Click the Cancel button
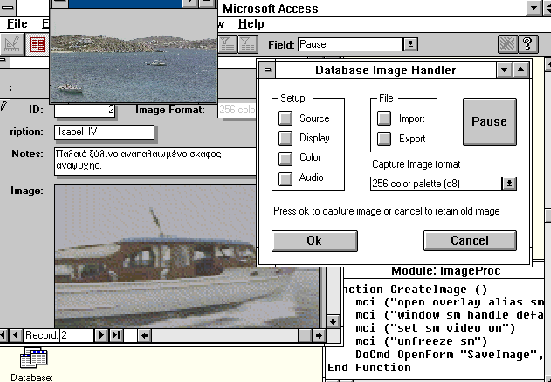Image resolution: width=551 pixels, height=382 pixels. 470,241
